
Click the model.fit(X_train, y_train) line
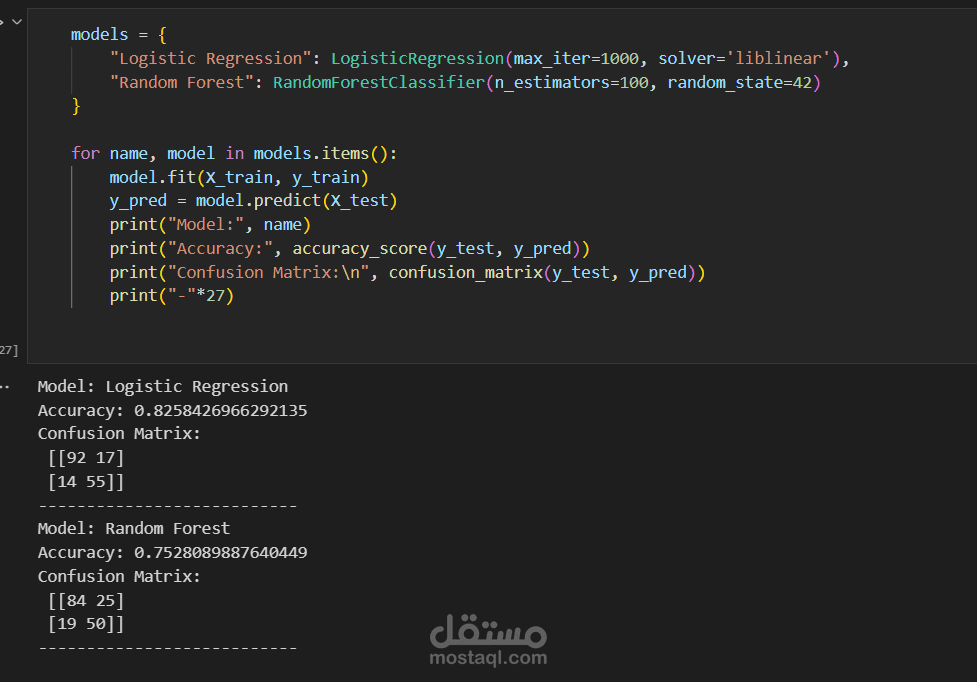(x=239, y=178)
